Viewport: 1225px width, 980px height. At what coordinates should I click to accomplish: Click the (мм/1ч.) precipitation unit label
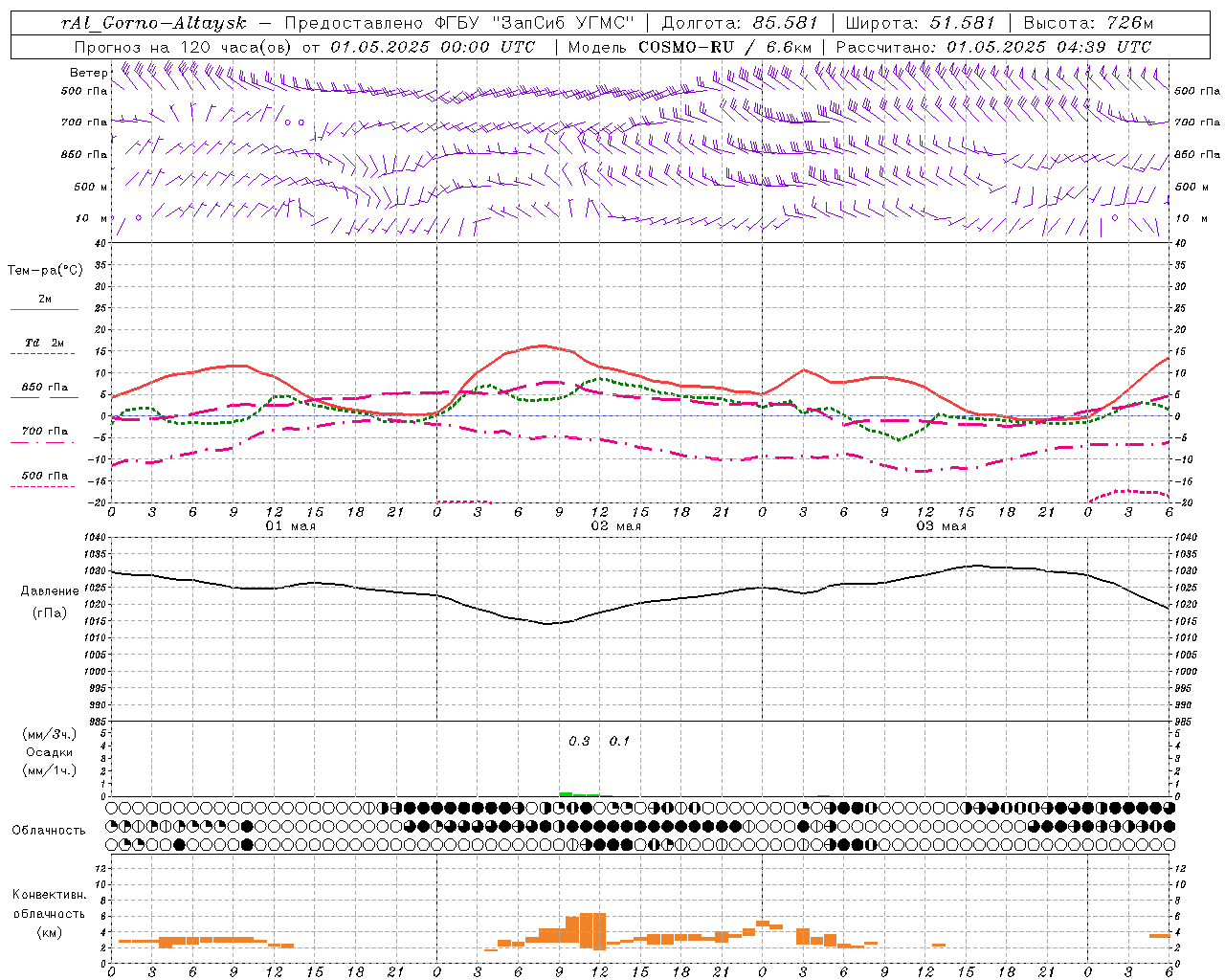click(49, 770)
